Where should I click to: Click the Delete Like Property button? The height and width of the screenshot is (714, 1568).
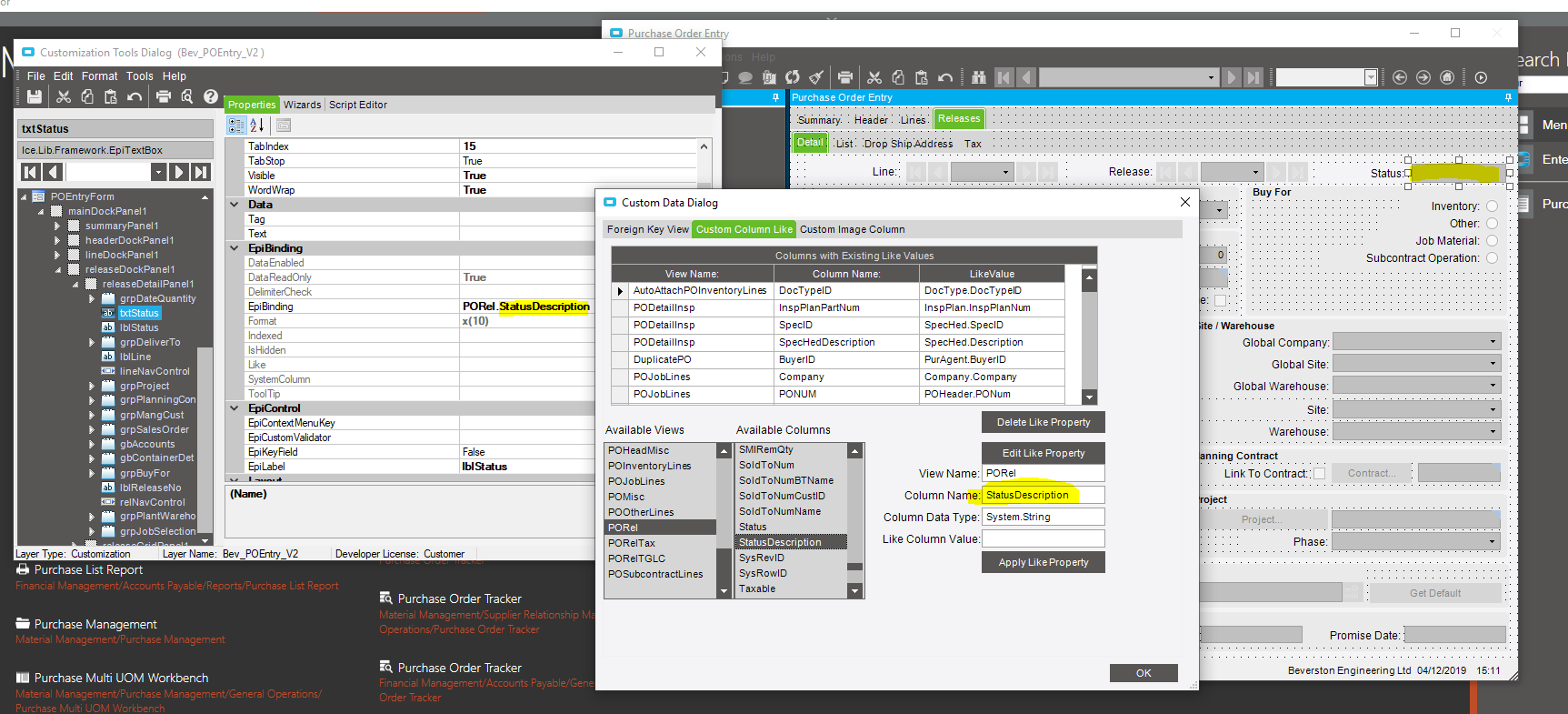pos(1044,422)
